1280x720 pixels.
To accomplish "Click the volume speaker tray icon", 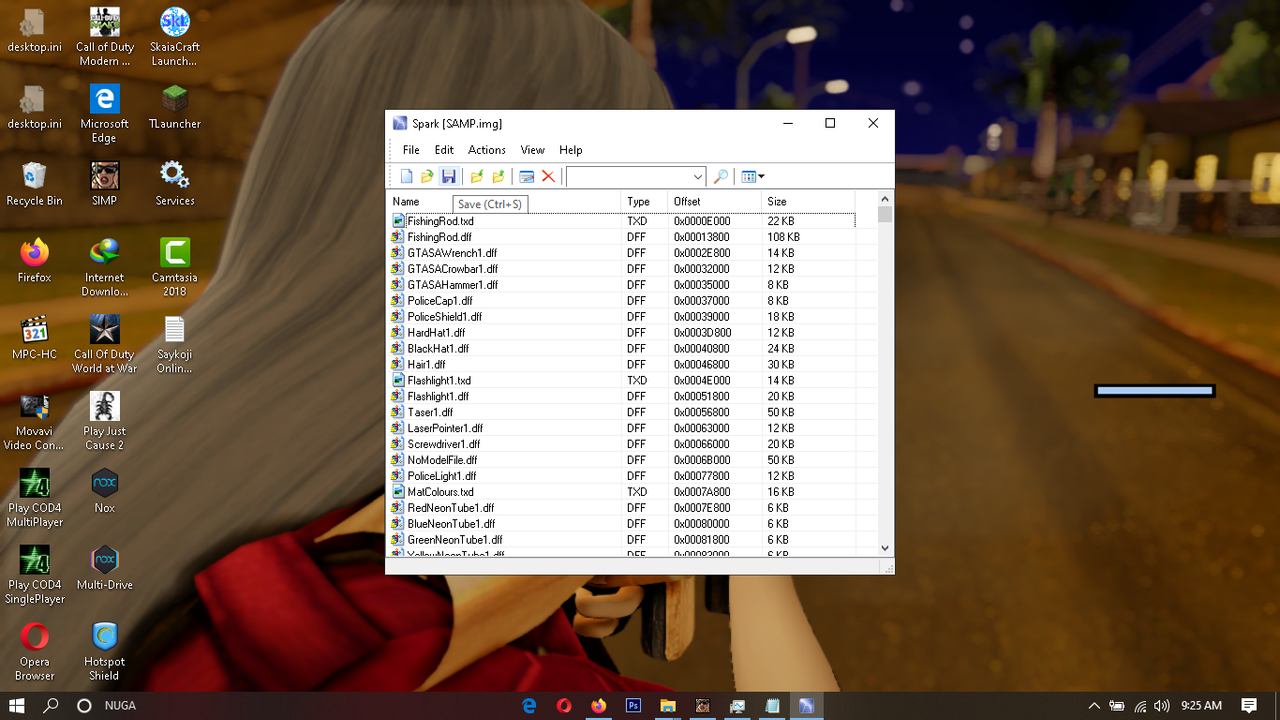I will pos(1161,705).
